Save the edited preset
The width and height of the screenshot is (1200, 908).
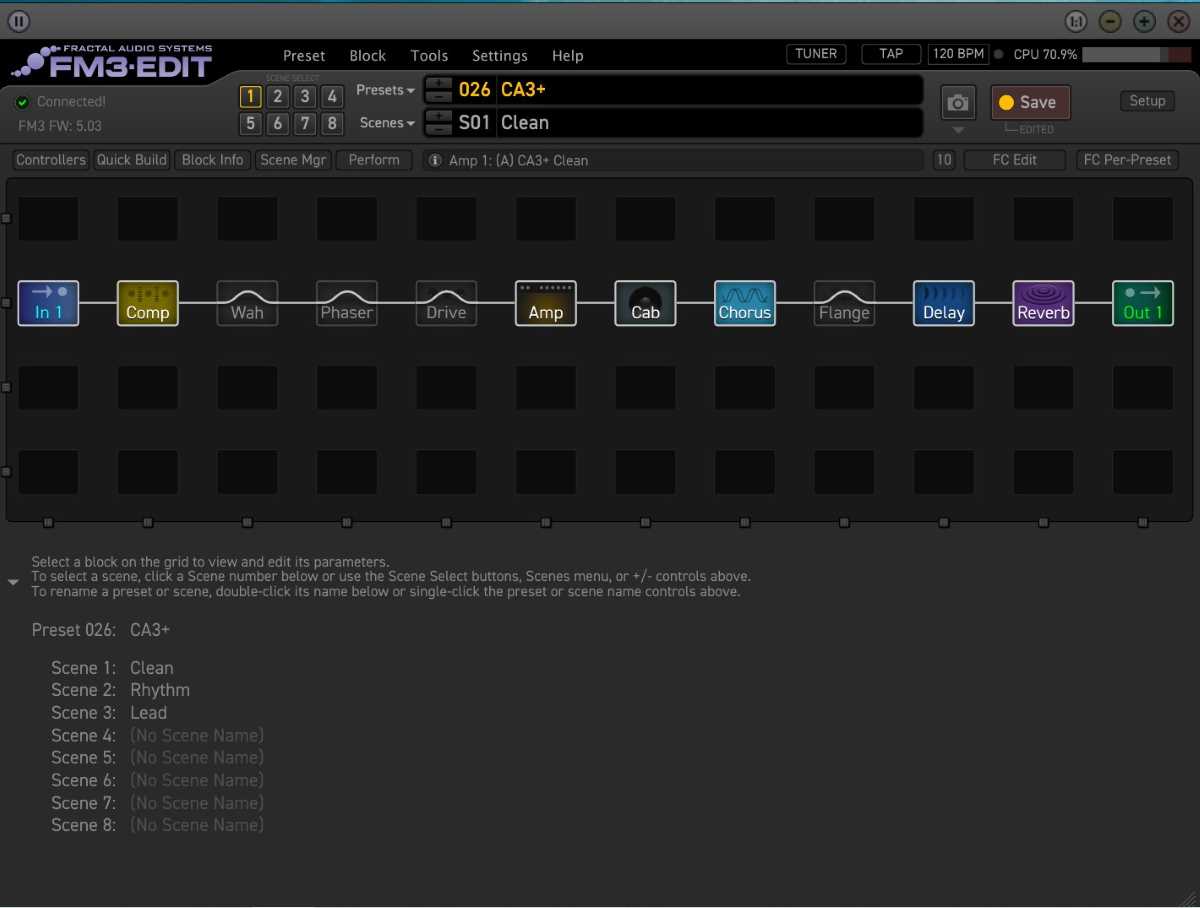1030,102
